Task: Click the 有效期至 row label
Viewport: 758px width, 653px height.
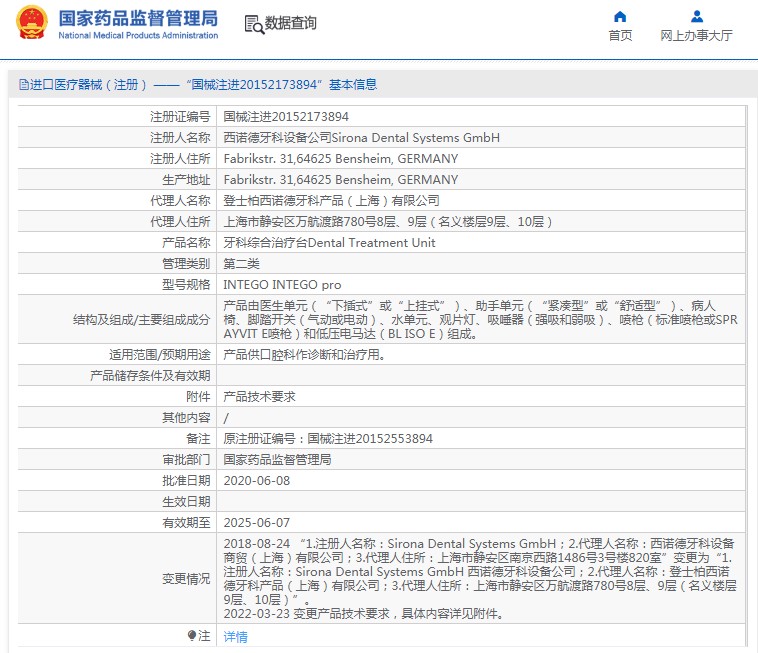Action: pyautogui.click(x=186, y=523)
